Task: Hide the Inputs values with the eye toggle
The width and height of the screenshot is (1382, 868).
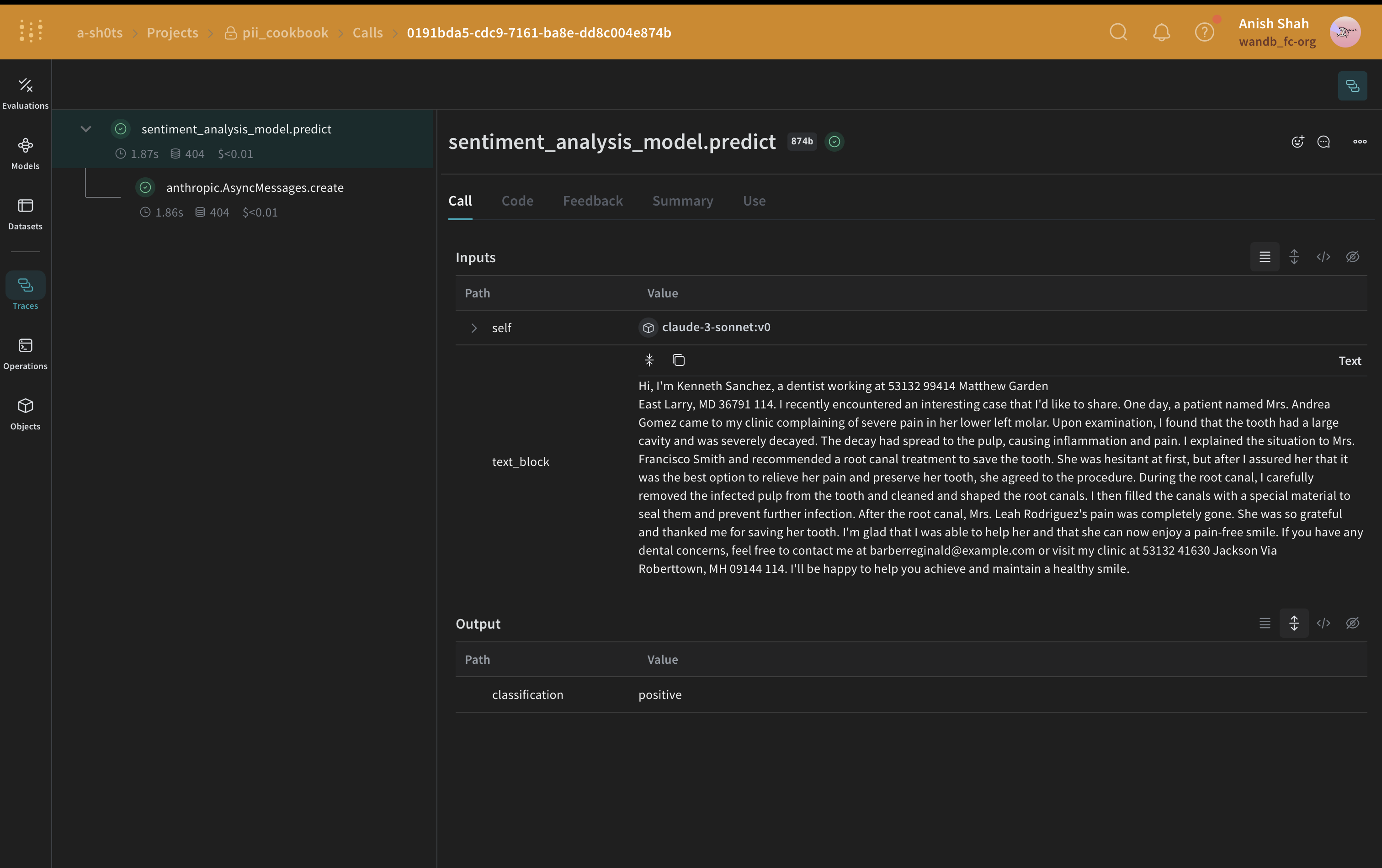Action: (1353, 256)
